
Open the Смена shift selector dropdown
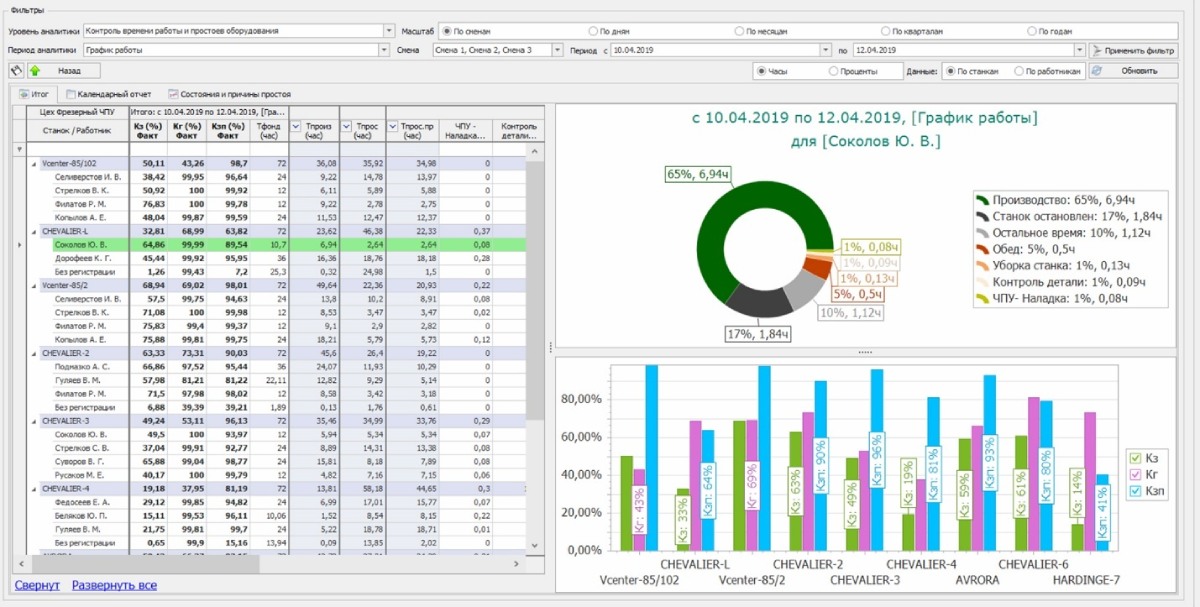[x=556, y=49]
